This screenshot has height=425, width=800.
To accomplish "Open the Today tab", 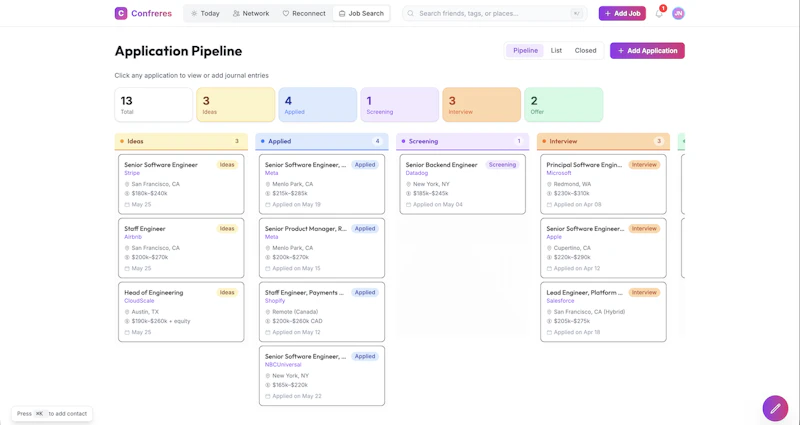I will [x=205, y=13].
